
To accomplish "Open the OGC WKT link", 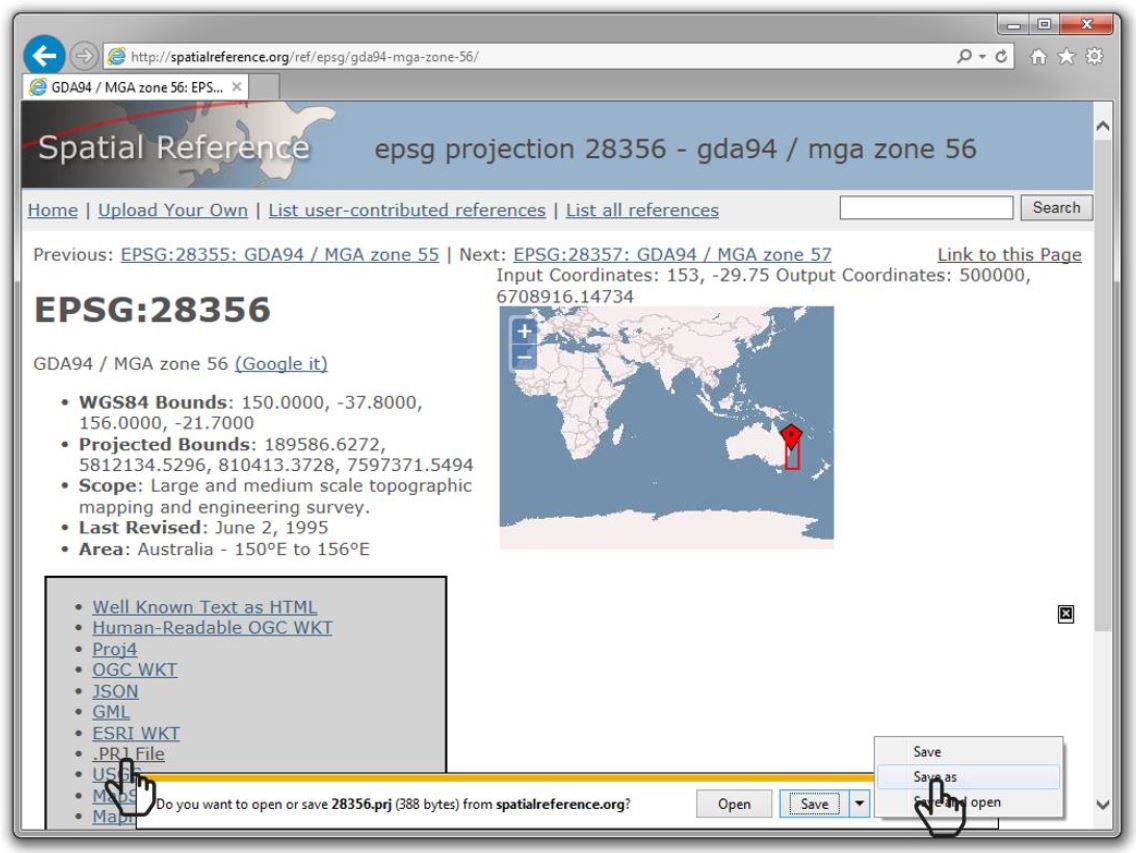I will (x=135, y=670).
